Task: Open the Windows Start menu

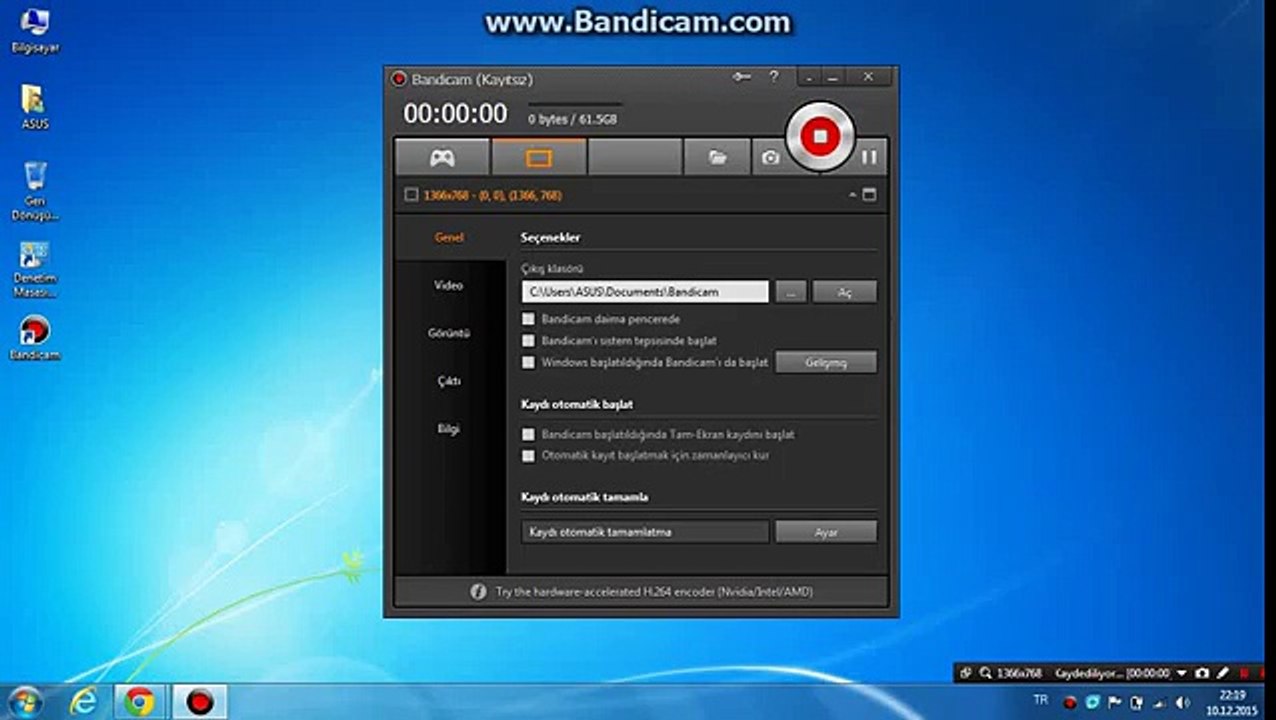Action: 26,703
